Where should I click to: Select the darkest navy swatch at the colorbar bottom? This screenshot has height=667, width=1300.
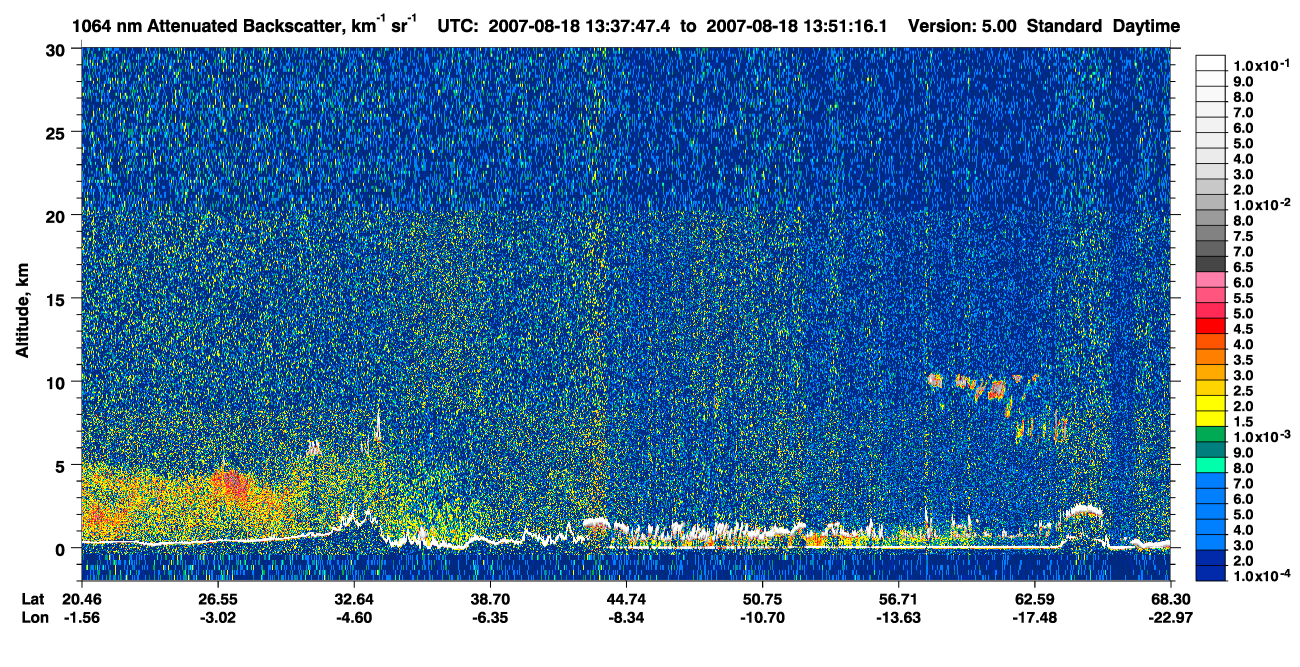pos(1211,575)
